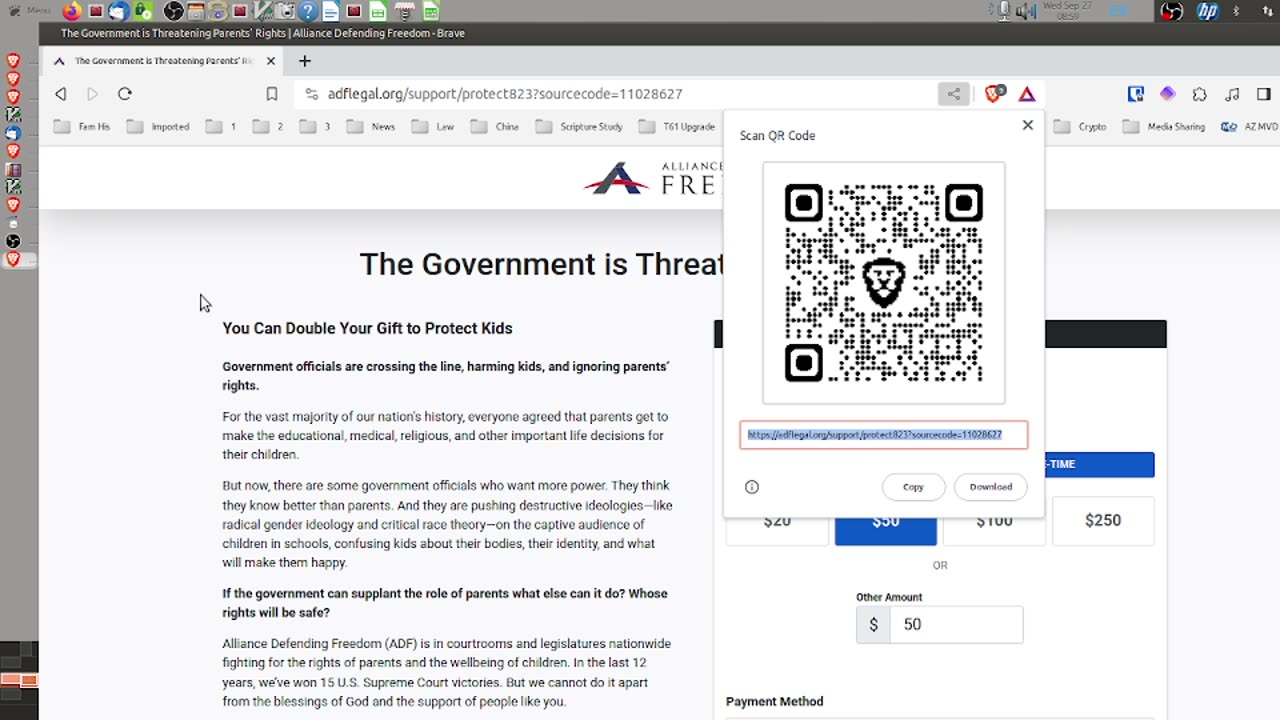This screenshot has width=1280, height=720.
Task: Click the HP tray icon
Action: (x=1208, y=12)
